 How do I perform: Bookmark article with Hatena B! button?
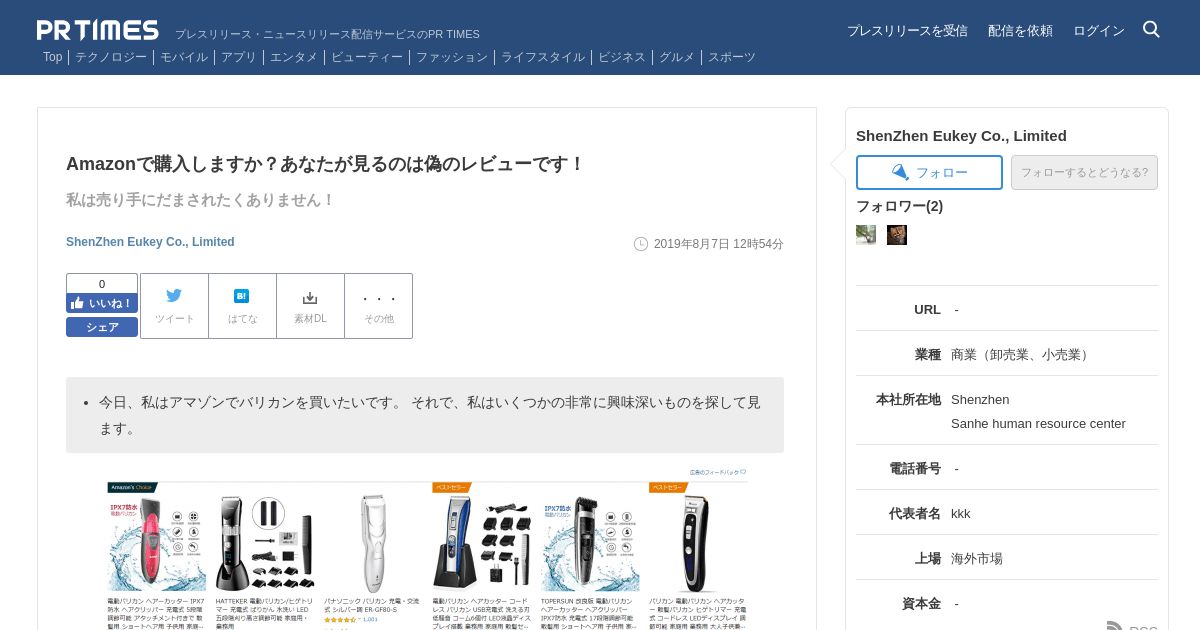(242, 306)
